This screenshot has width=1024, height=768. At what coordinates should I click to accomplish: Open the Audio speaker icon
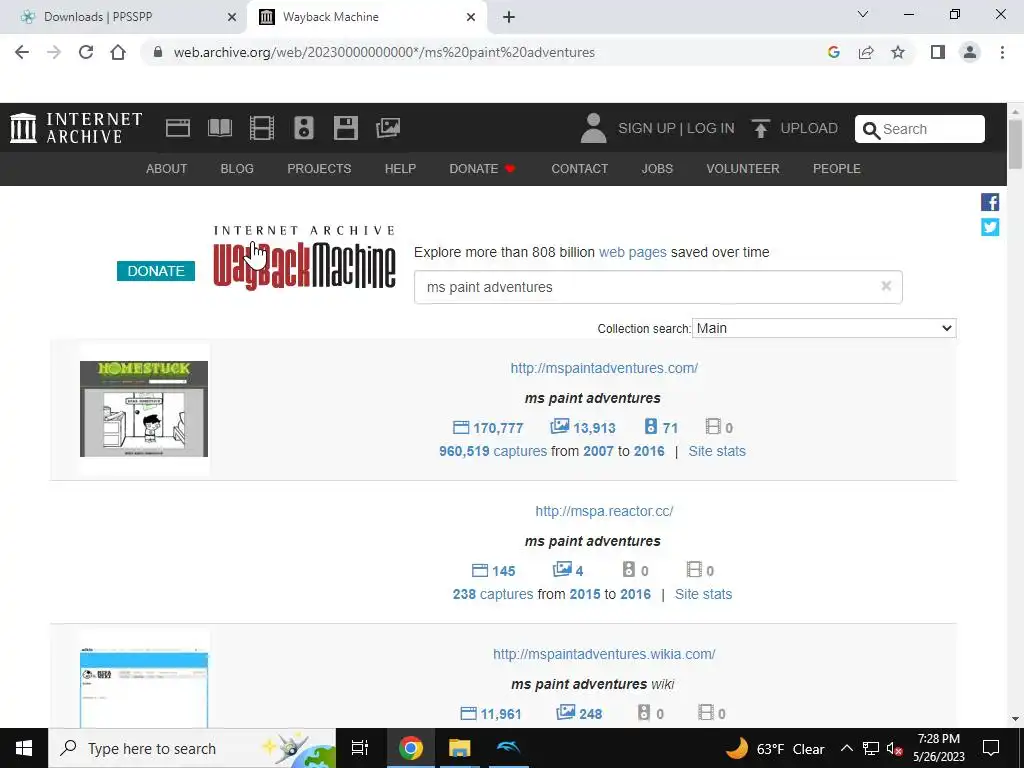pyautogui.click(x=304, y=128)
